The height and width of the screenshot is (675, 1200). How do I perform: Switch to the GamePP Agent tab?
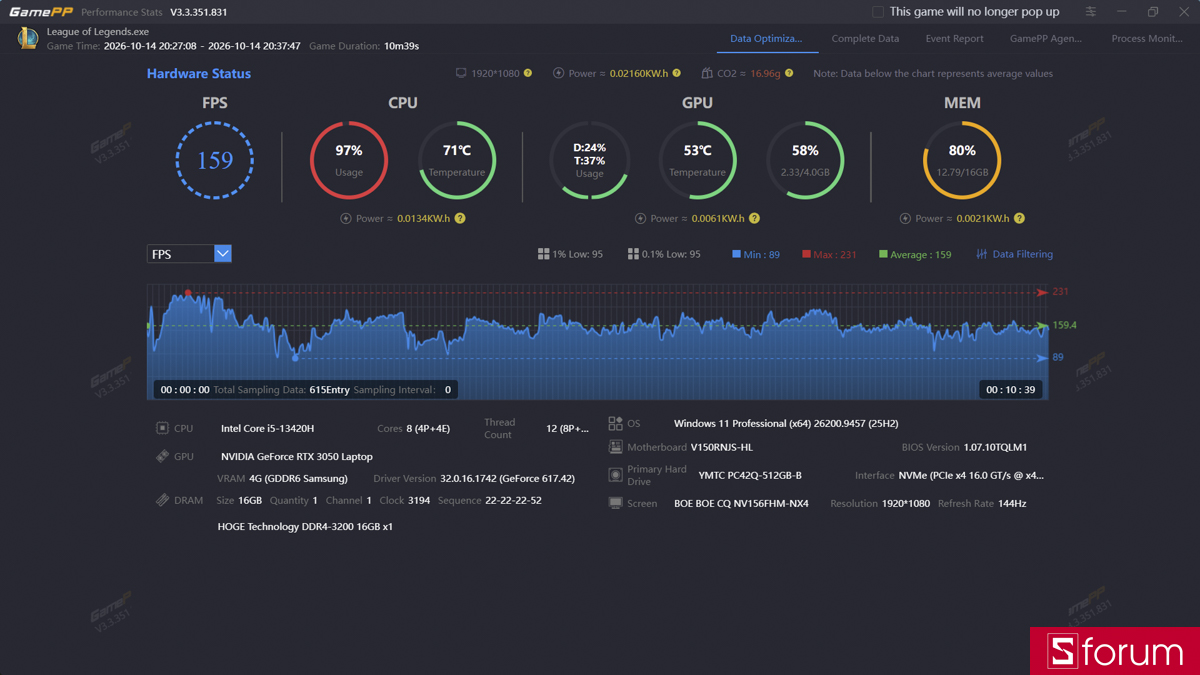point(1046,39)
